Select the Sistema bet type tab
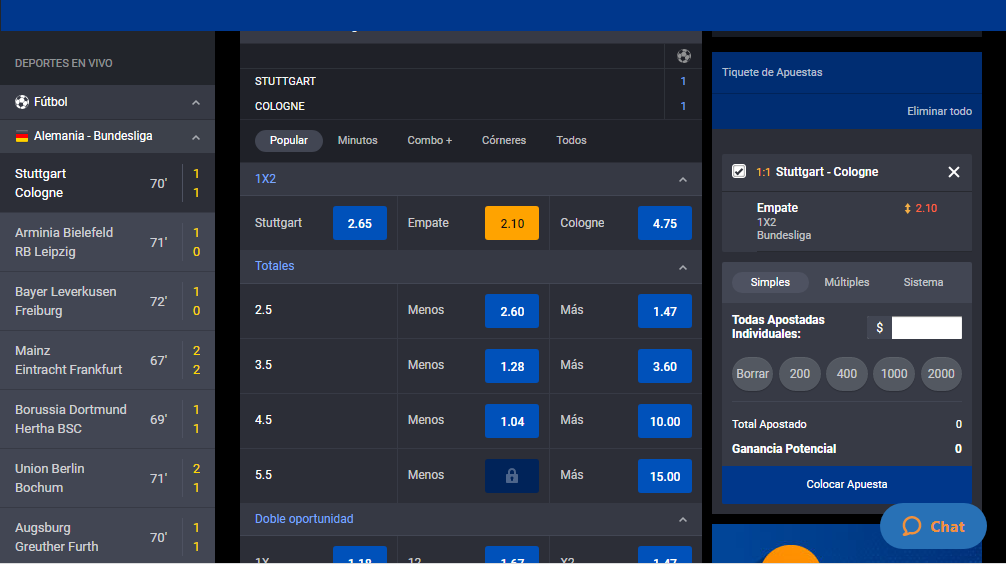 tap(923, 282)
